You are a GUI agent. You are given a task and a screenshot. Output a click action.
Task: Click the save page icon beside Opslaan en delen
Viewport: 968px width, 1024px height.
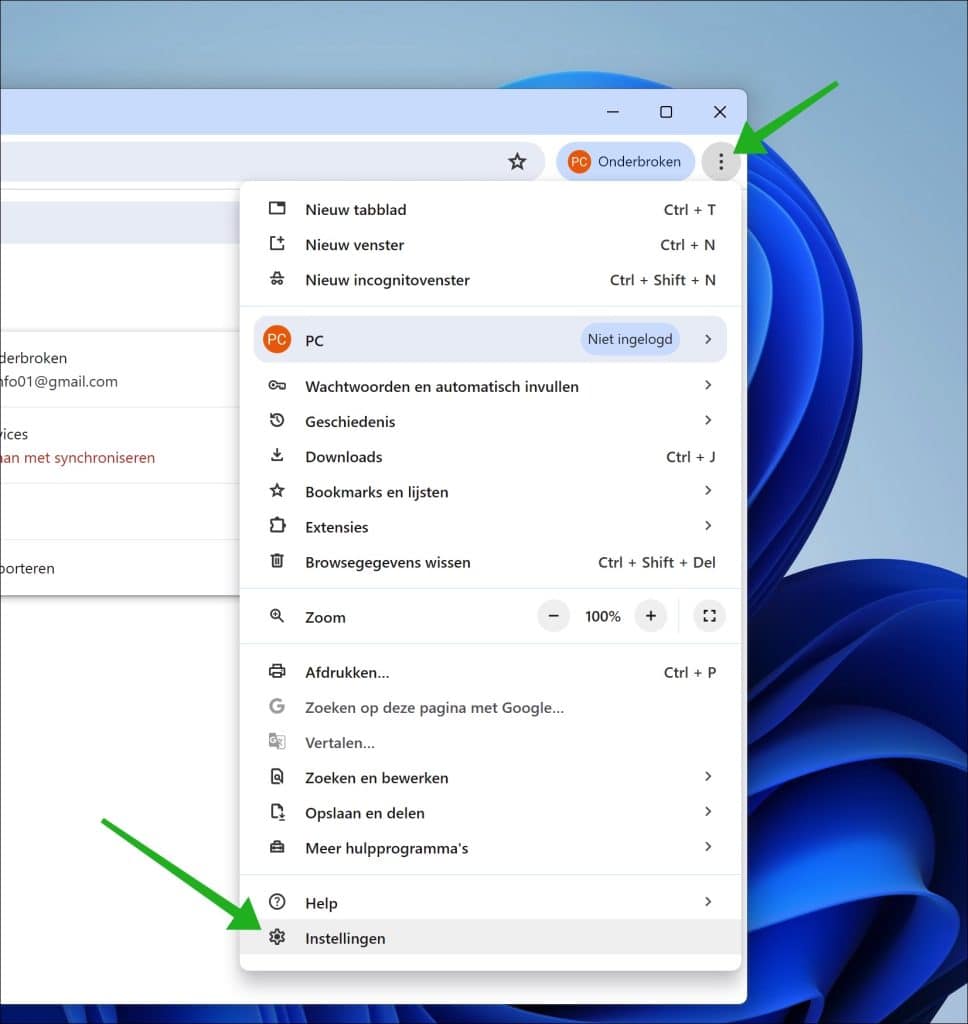277,812
